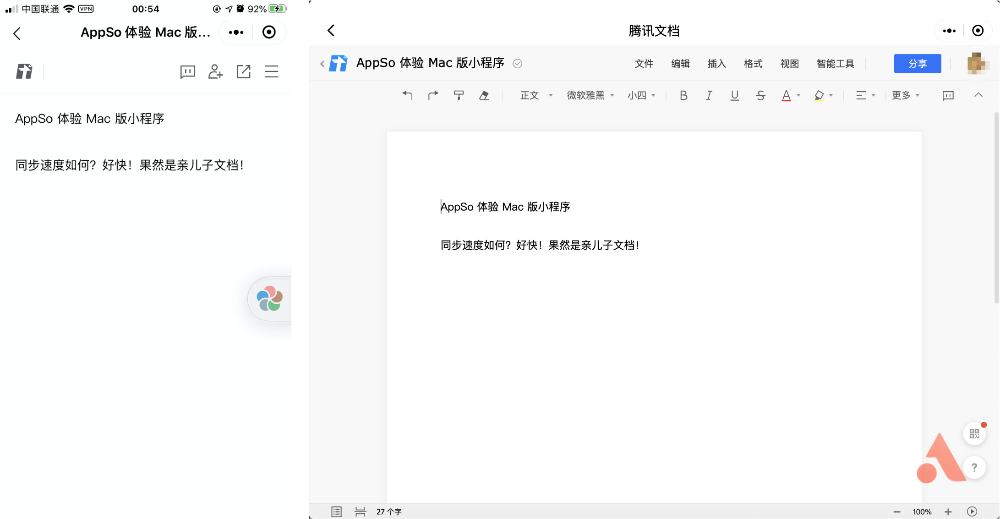Start presentation mode with play icon
Screen dimensions: 1000x519
click(x=972, y=511)
